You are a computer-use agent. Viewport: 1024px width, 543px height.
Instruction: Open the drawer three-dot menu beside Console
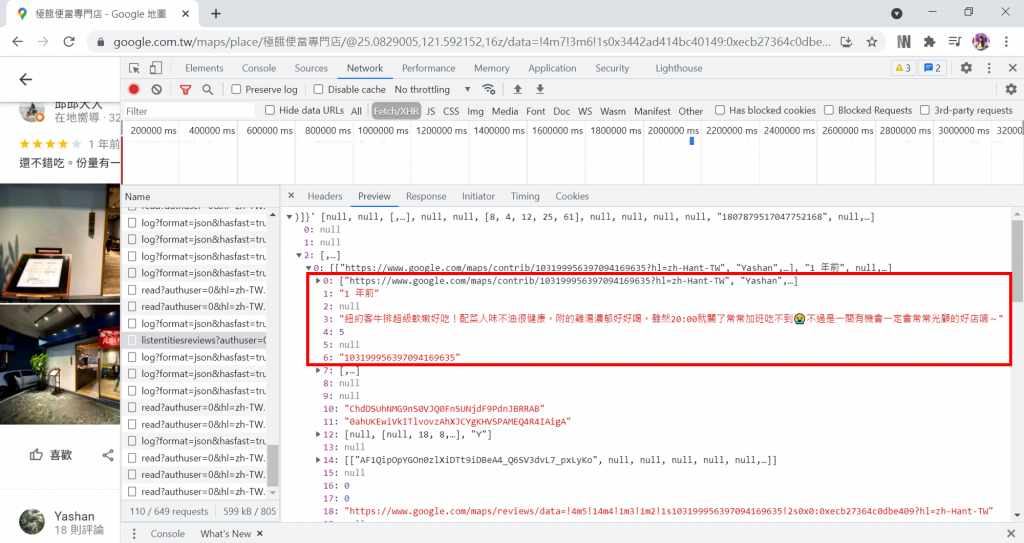pos(134,534)
